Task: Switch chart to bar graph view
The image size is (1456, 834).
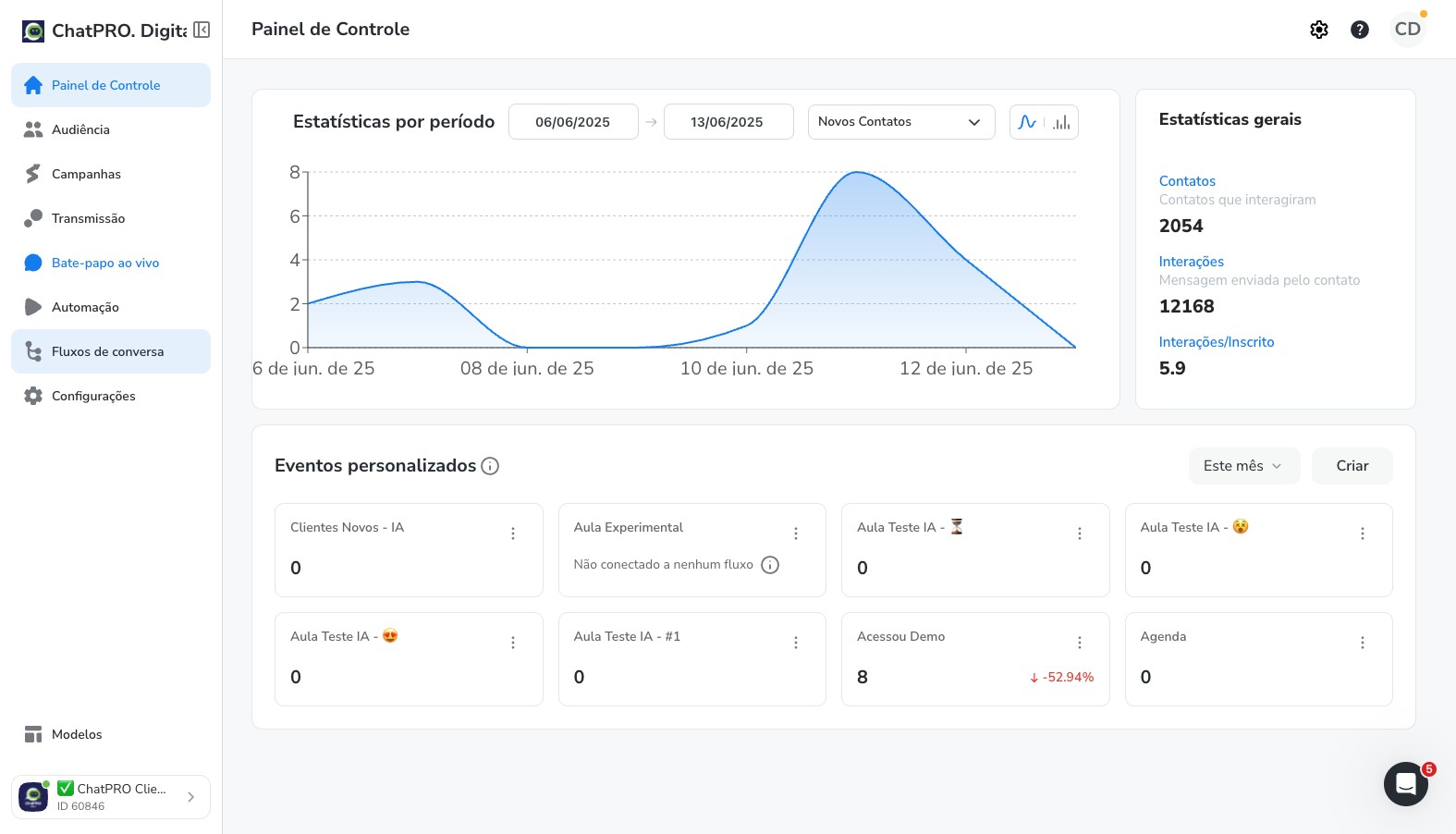Action: coord(1061,122)
